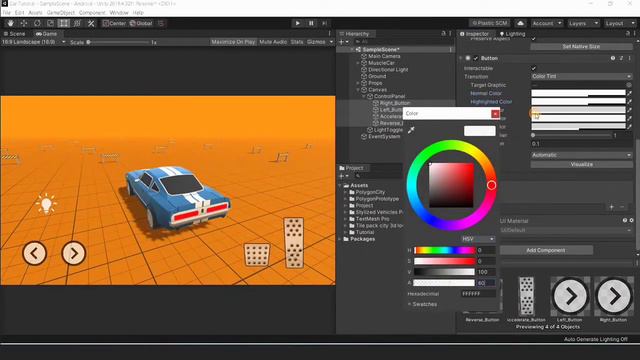
Task: Open the Layout dropdown
Action: pos(620,23)
